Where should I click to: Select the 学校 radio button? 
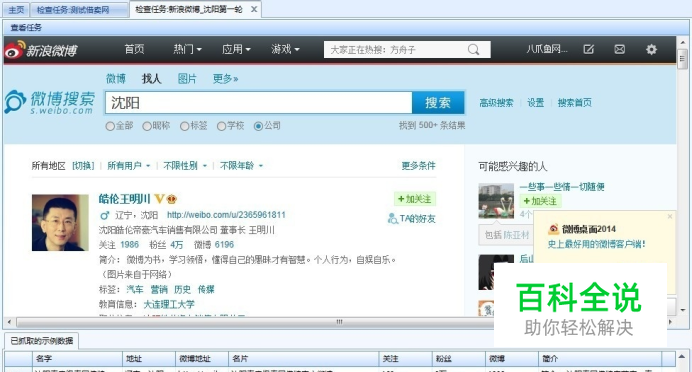click(222, 126)
